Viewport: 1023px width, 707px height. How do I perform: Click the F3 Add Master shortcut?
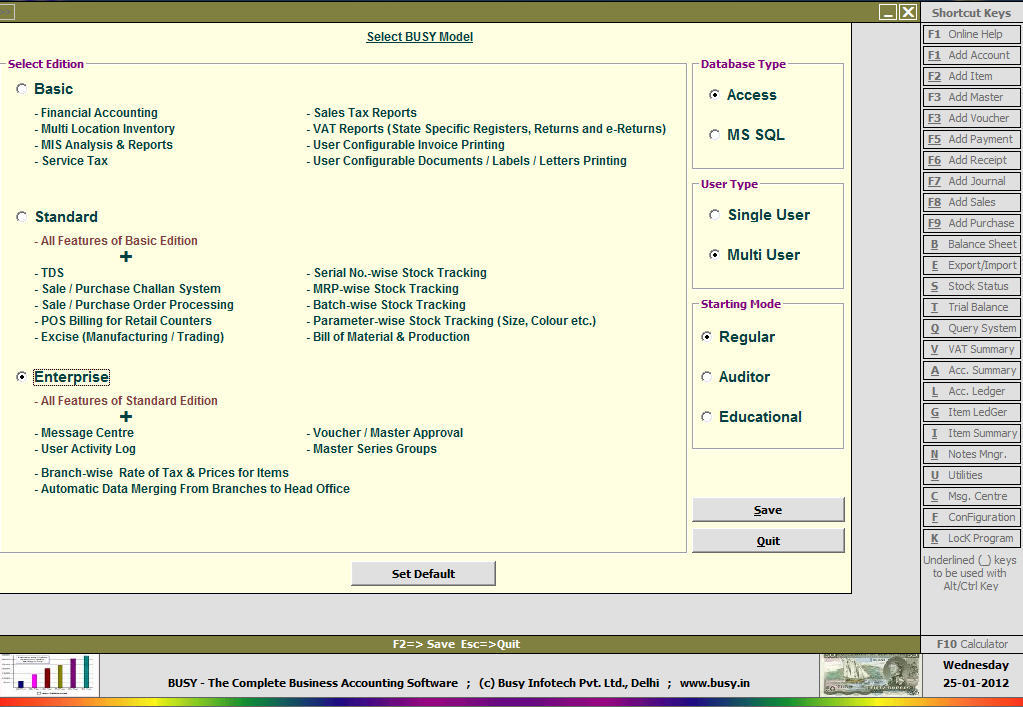(x=971, y=97)
